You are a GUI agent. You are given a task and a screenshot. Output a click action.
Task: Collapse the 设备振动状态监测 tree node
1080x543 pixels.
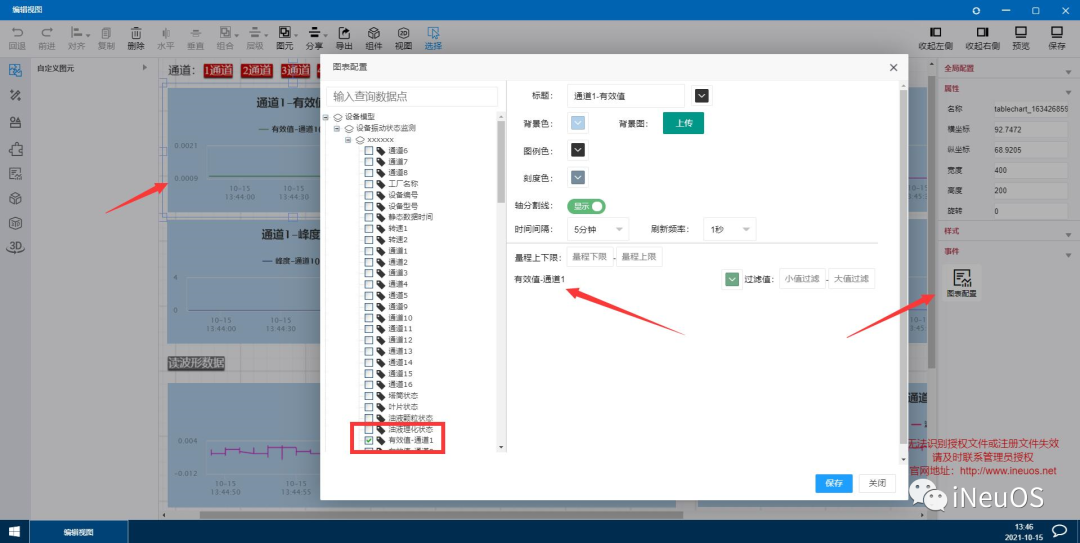pyautogui.click(x=337, y=129)
